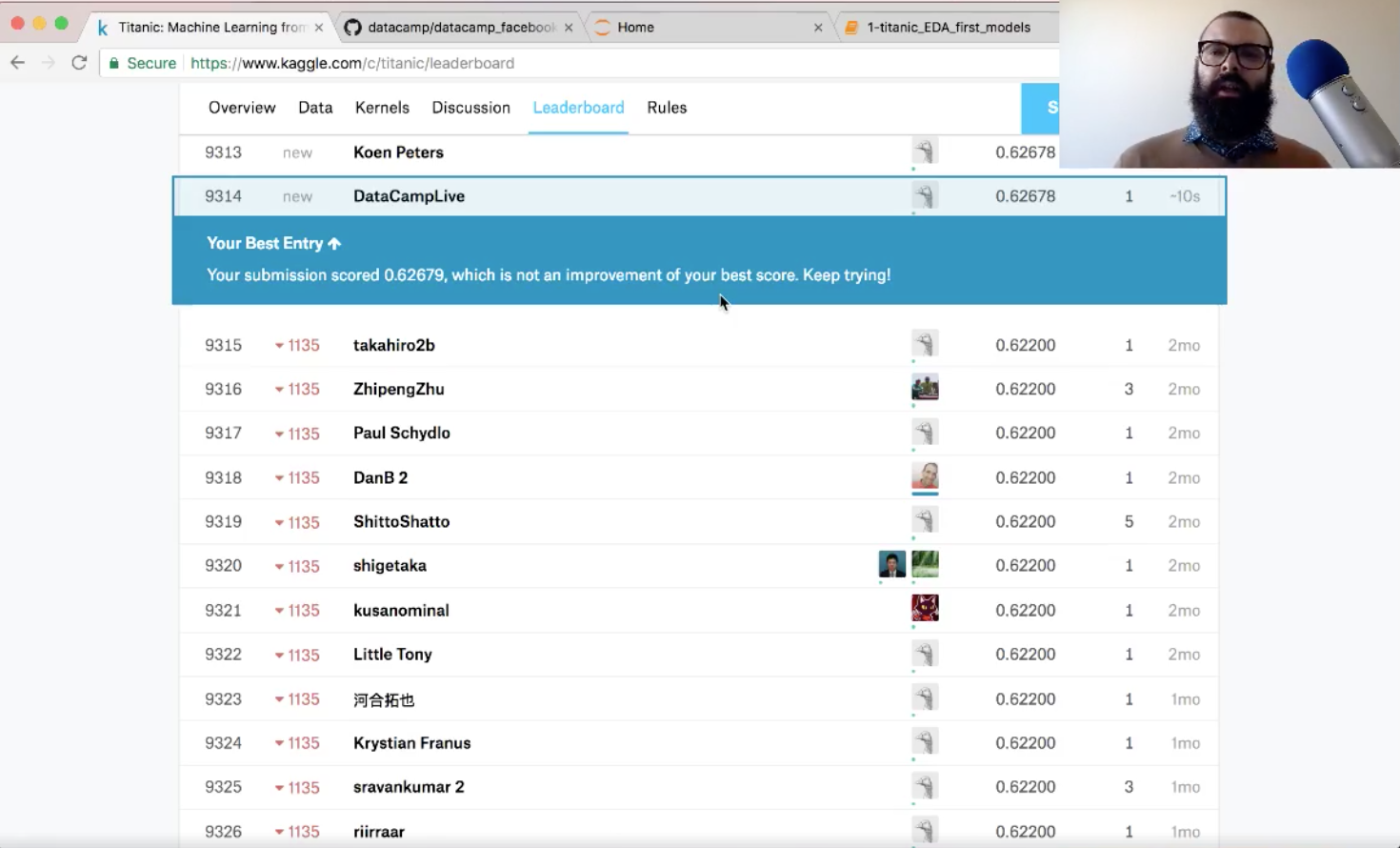Click the 1135 rank change in DanB 2's row
1400x848 pixels.
coord(303,477)
